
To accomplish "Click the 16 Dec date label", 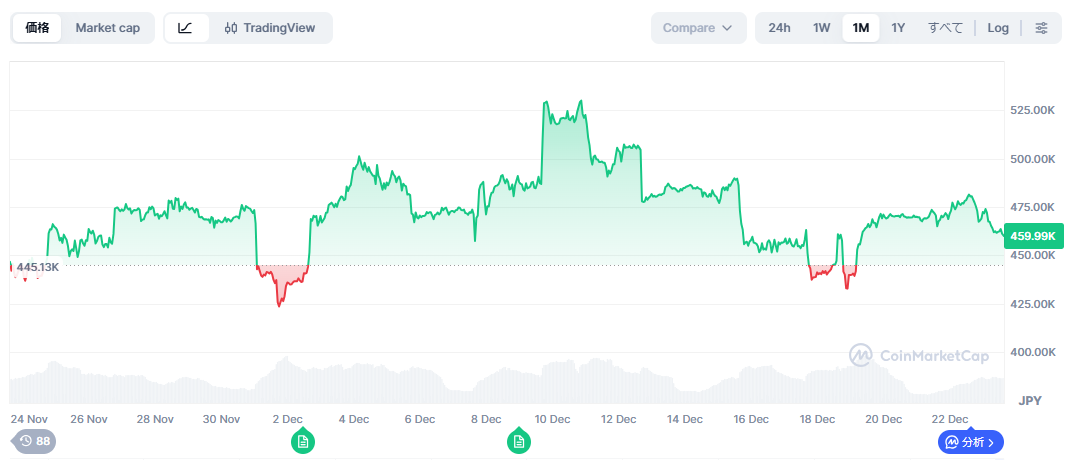I will pos(751,419).
